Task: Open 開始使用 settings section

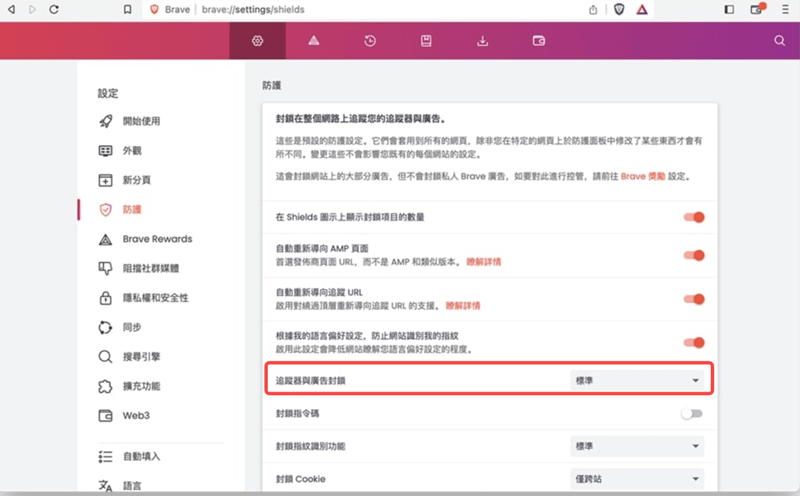Action: [x=141, y=121]
